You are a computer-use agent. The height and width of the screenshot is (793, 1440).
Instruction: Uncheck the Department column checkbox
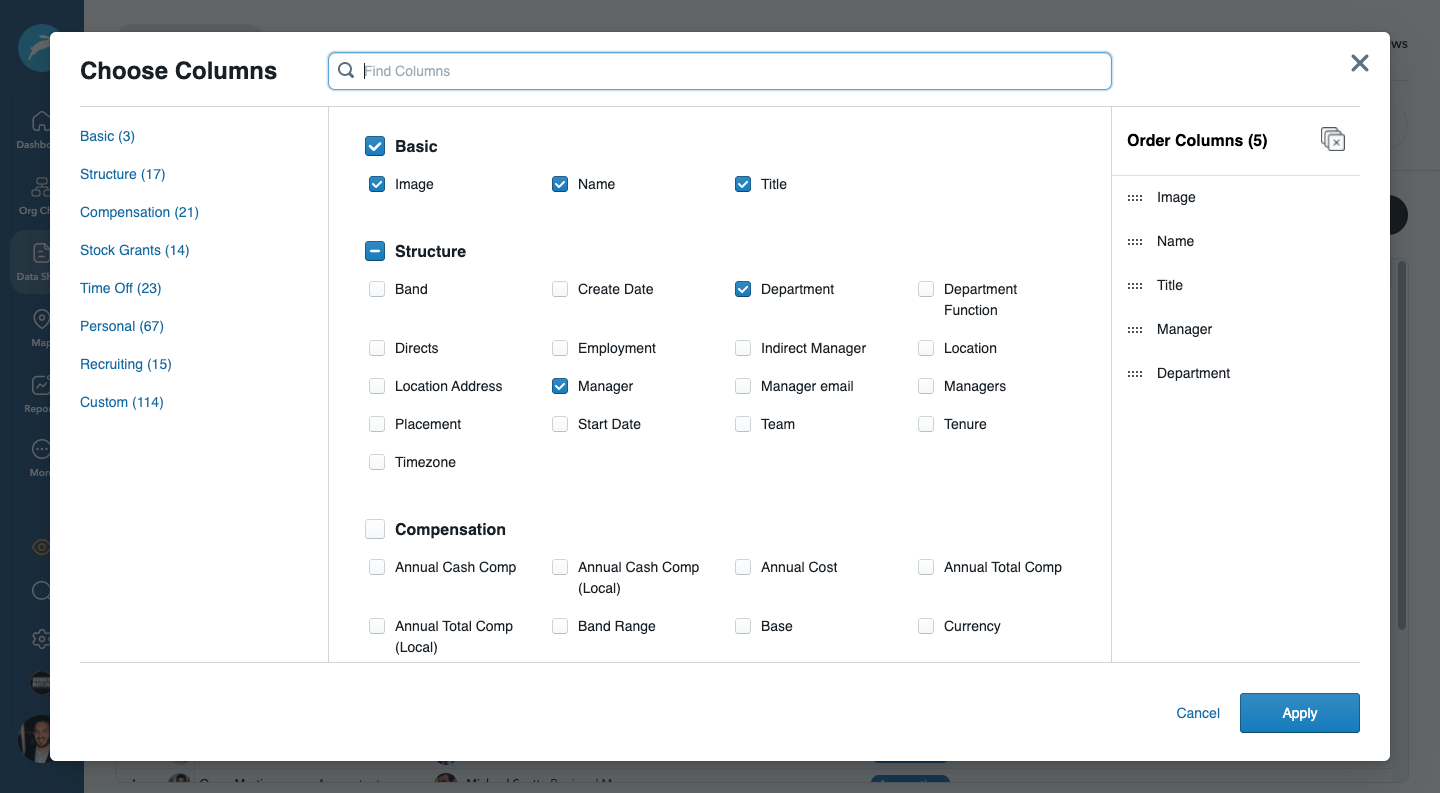[743, 289]
